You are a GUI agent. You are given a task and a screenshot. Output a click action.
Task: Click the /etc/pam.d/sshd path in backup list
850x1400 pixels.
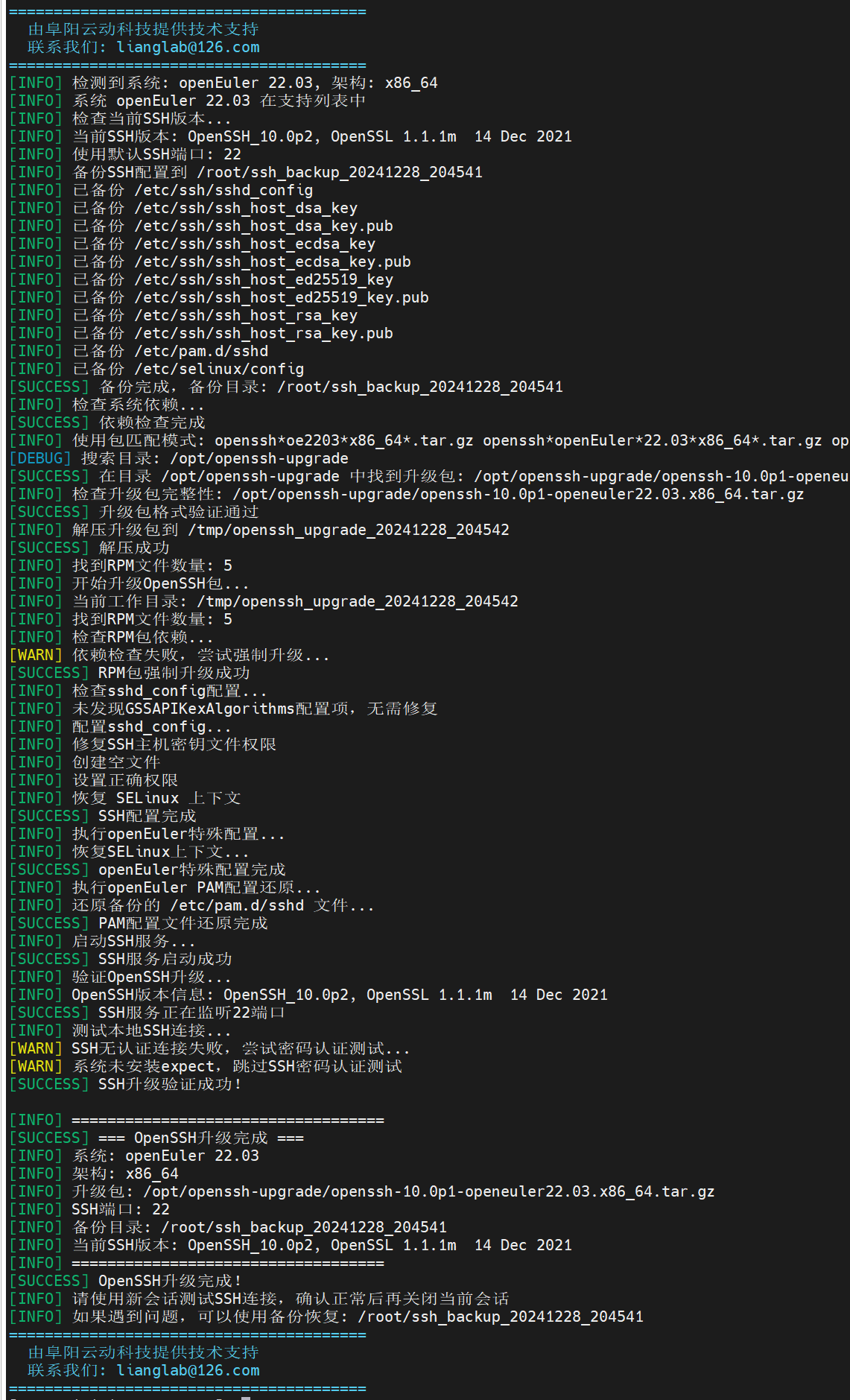click(x=201, y=352)
